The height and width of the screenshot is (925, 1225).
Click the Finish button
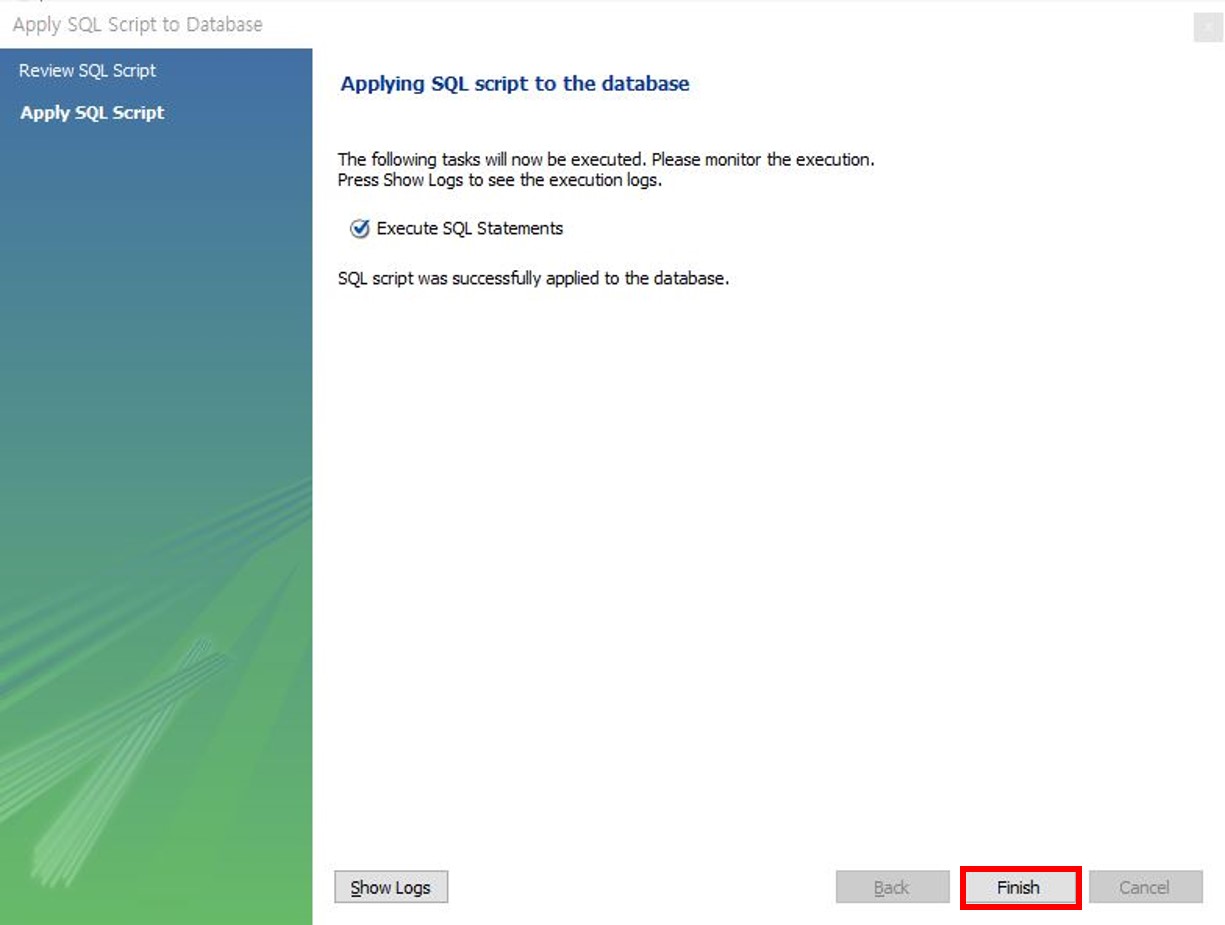tap(1019, 887)
